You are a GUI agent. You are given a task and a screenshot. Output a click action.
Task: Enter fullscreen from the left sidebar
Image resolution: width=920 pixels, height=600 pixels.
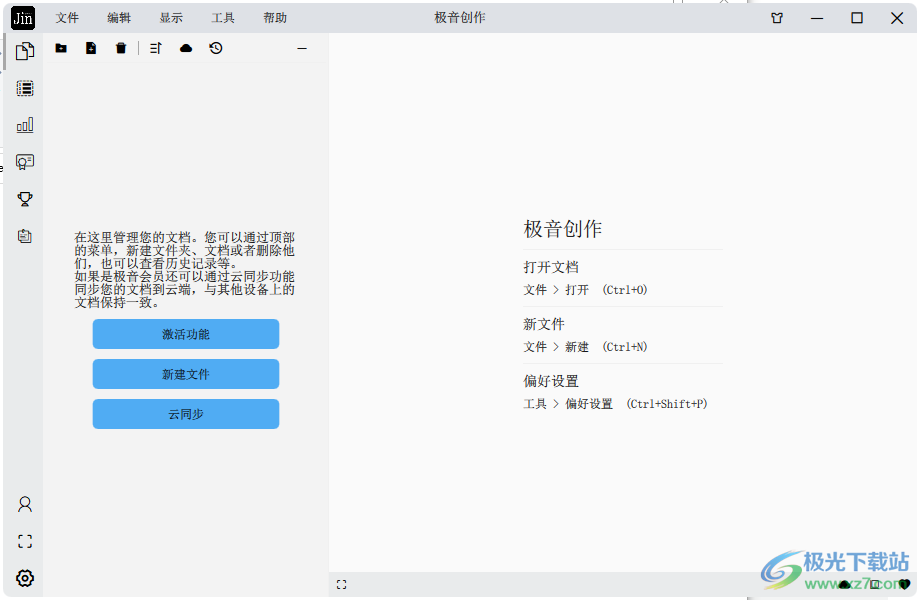point(25,541)
